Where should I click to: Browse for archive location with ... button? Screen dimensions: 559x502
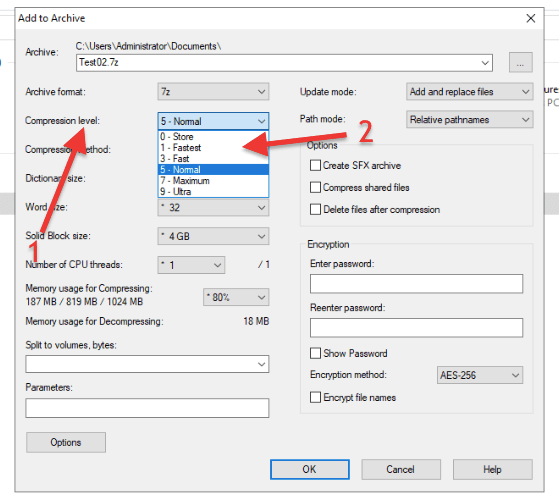520,62
